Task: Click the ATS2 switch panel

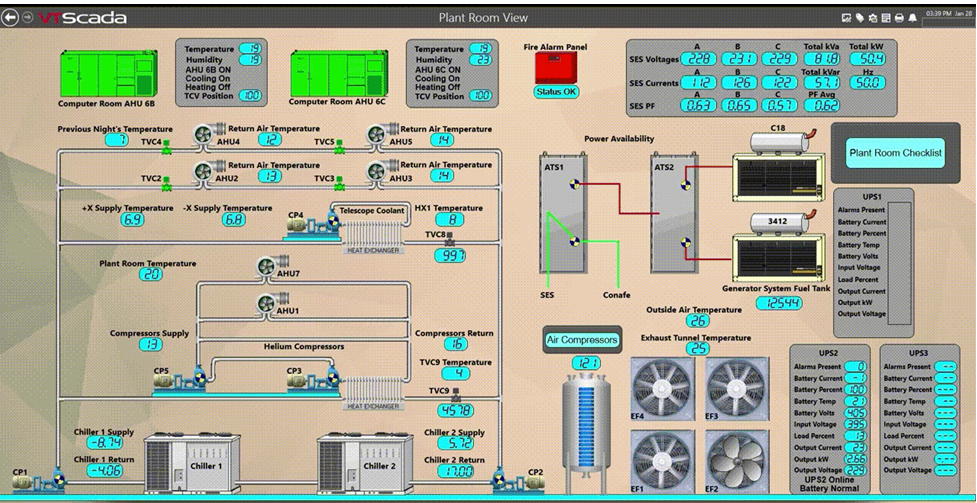Action: (674, 213)
